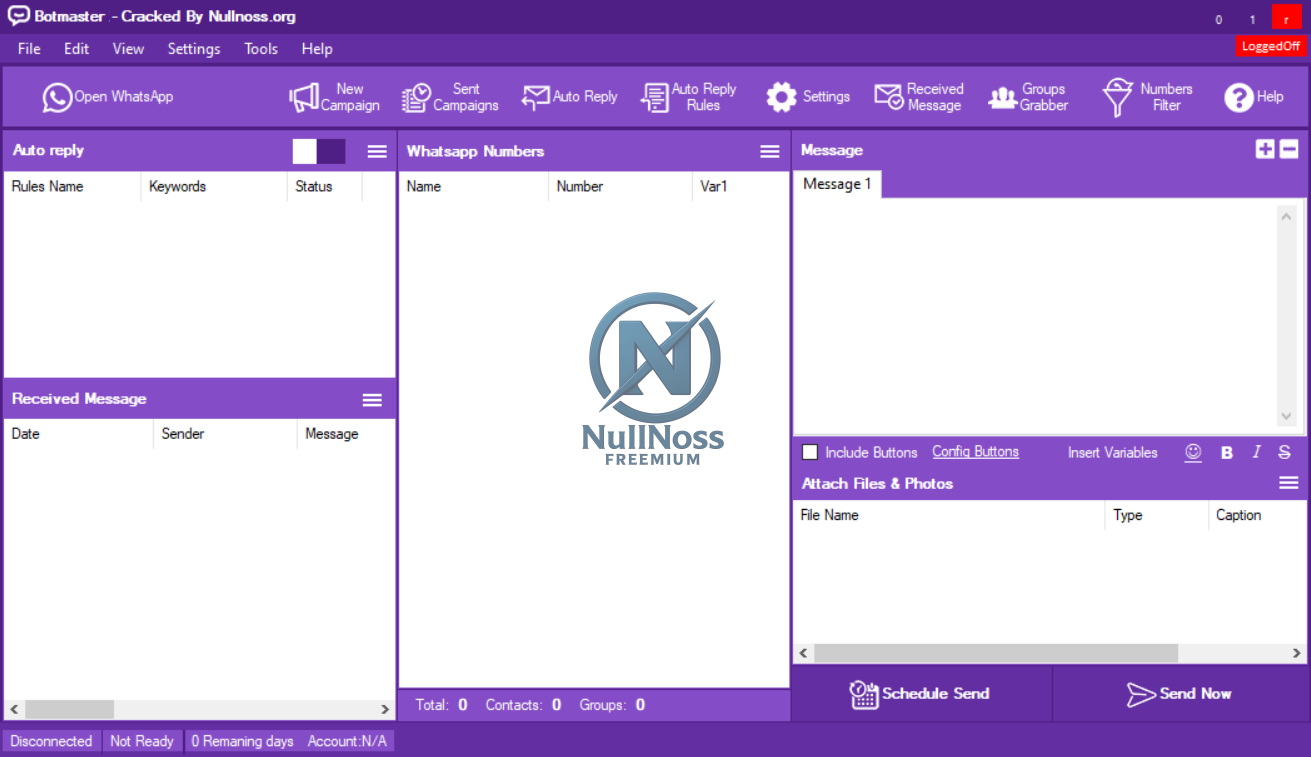Image resolution: width=1311 pixels, height=757 pixels.
Task: Open WhatsApp from the toolbar
Action: [108, 97]
